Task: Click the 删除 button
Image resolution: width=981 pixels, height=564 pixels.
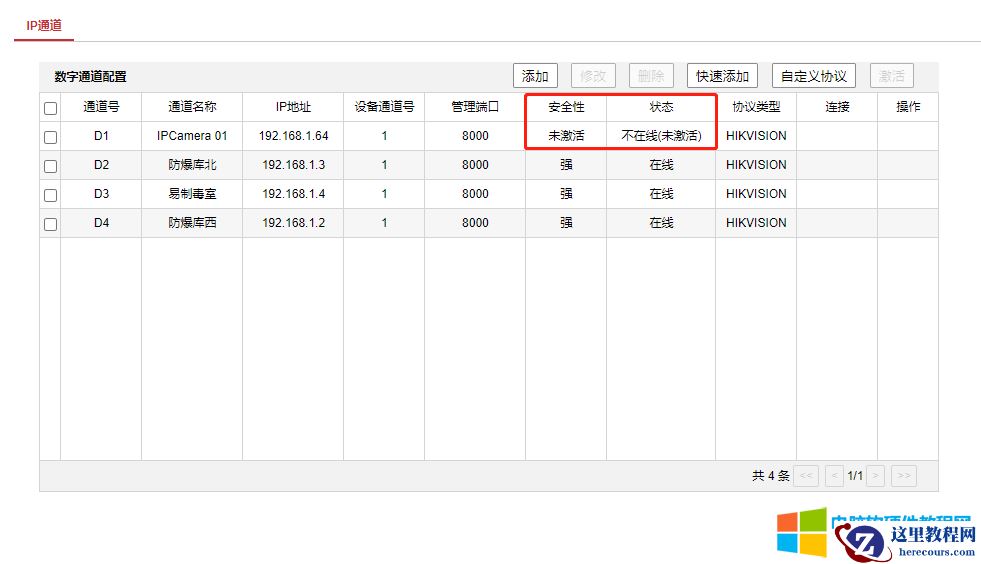Action: pyautogui.click(x=651, y=76)
